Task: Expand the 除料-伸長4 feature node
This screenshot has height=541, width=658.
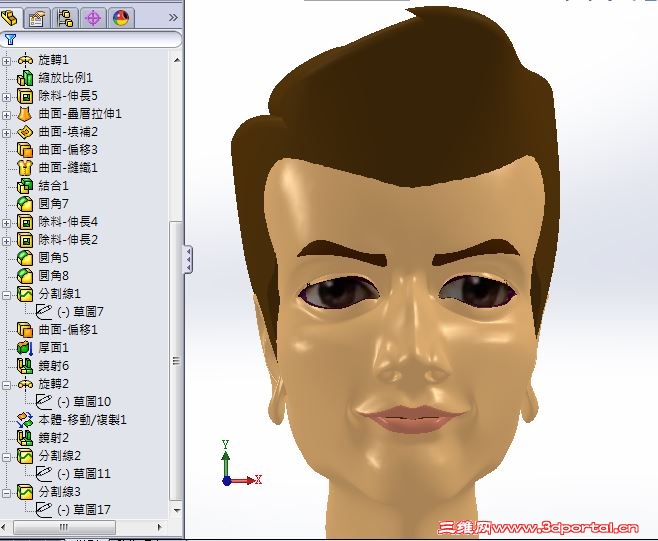Action: 6,223
